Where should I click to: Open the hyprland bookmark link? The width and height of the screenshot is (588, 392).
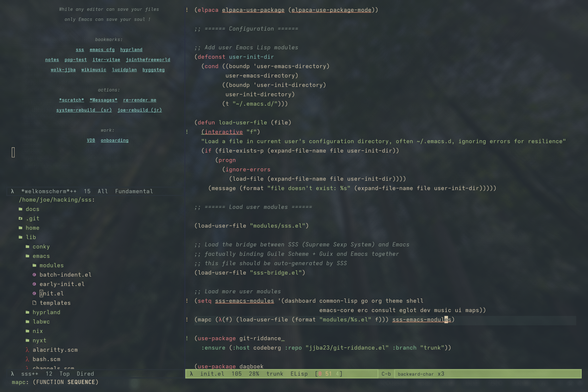click(x=131, y=50)
